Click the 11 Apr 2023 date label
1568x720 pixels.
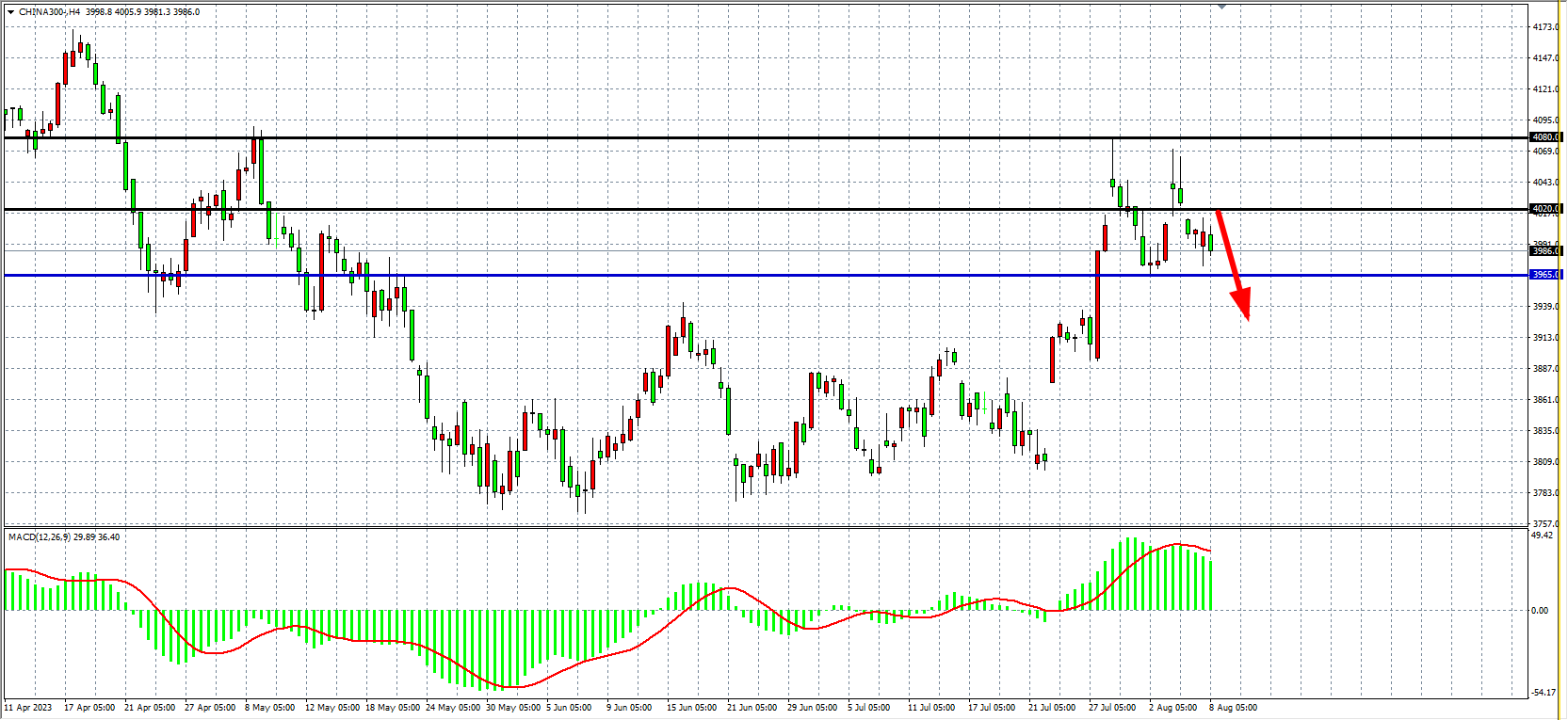pos(28,708)
